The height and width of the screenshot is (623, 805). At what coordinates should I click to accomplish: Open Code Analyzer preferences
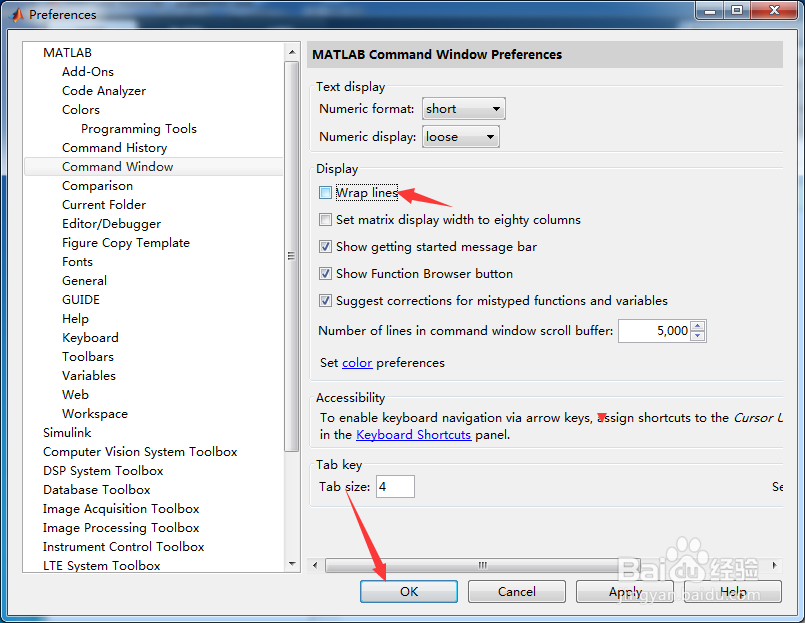click(104, 91)
